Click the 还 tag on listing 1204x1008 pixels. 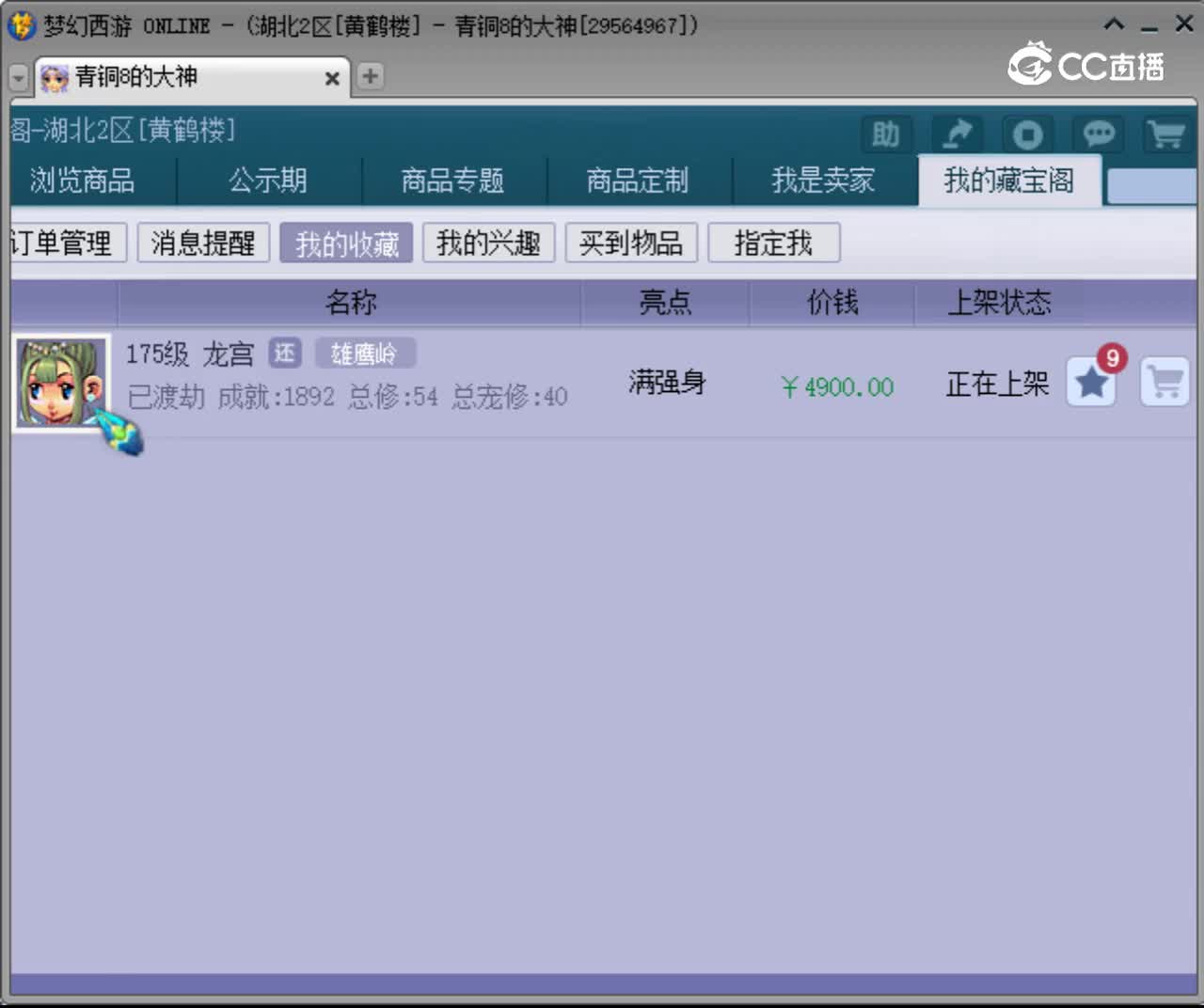coord(285,354)
